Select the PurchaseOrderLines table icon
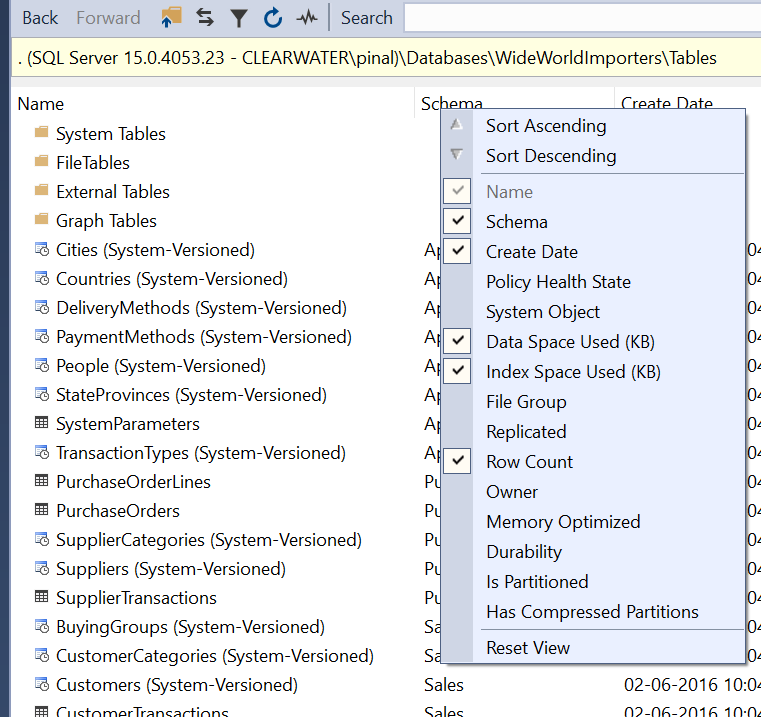Viewport: 761px width, 717px height. click(42, 481)
